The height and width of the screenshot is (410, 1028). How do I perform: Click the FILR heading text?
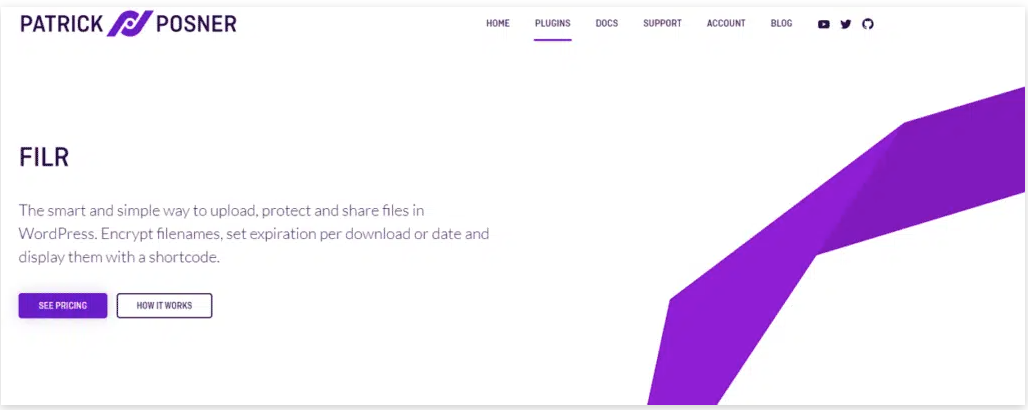pyautogui.click(x=44, y=157)
